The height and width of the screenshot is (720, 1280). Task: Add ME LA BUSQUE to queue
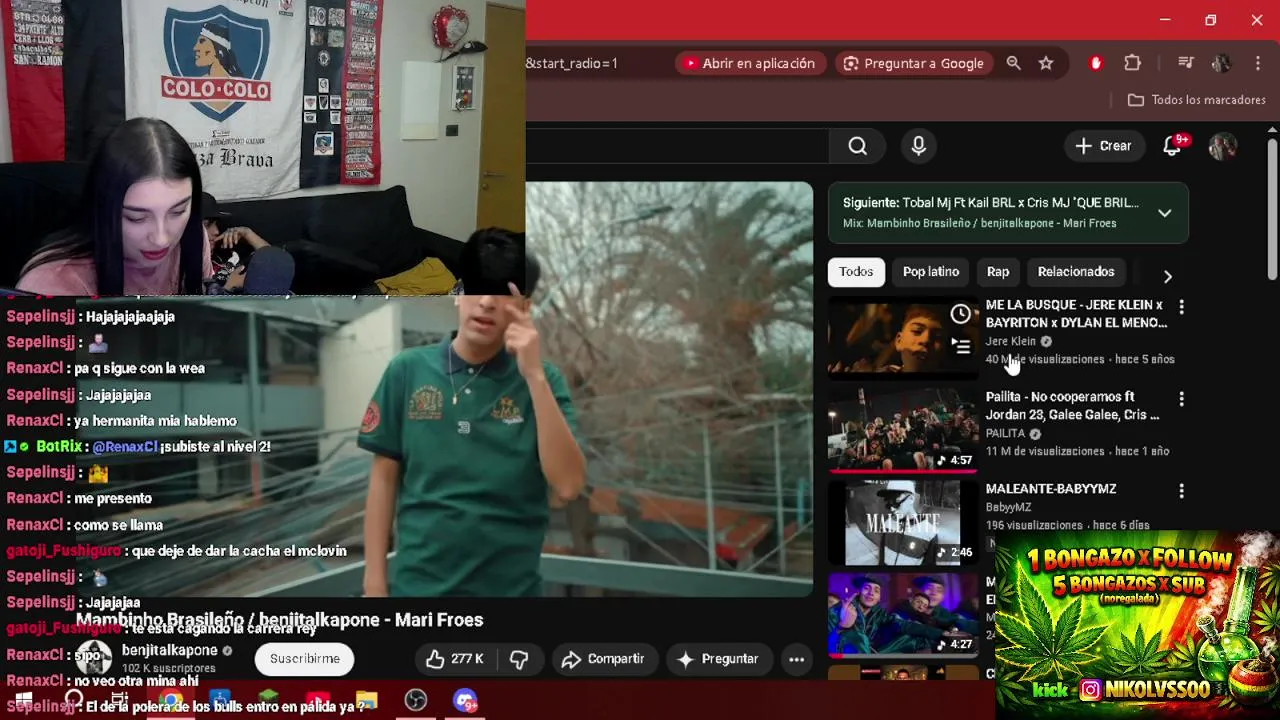pyautogui.click(x=960, y=347)
